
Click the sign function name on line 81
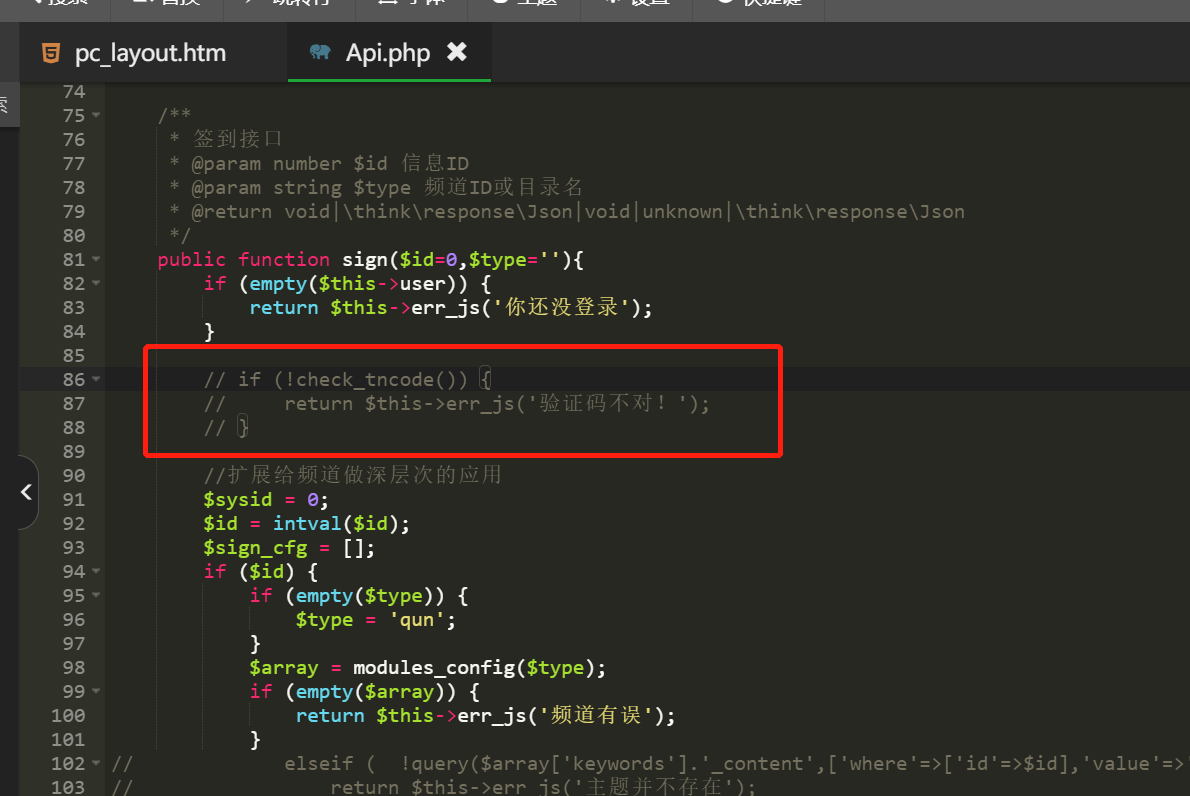tap(364, 260)
